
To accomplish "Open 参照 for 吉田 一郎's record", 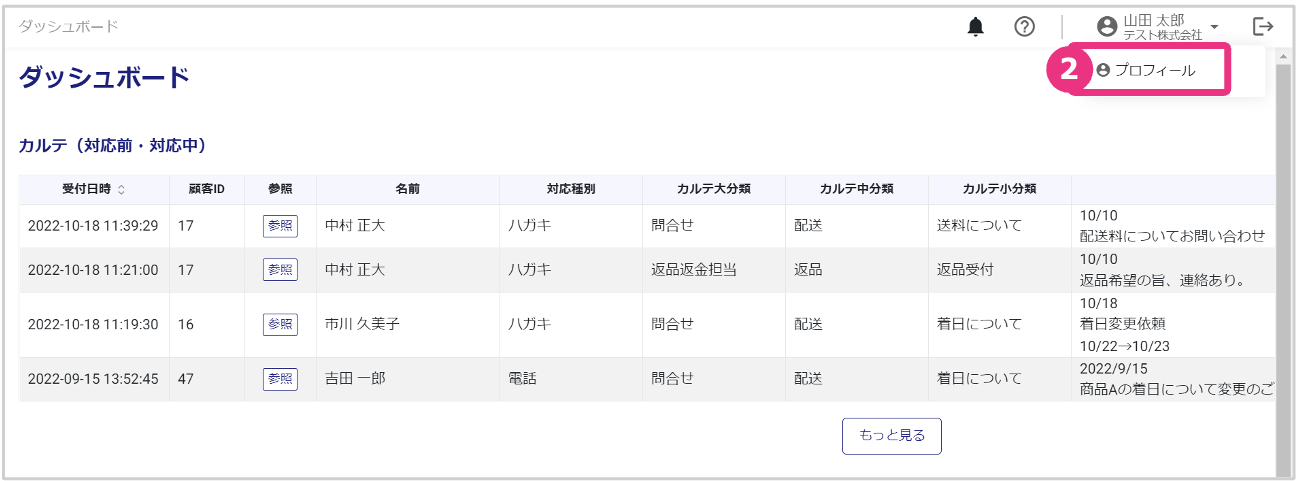I will click(x=280, y=379).
